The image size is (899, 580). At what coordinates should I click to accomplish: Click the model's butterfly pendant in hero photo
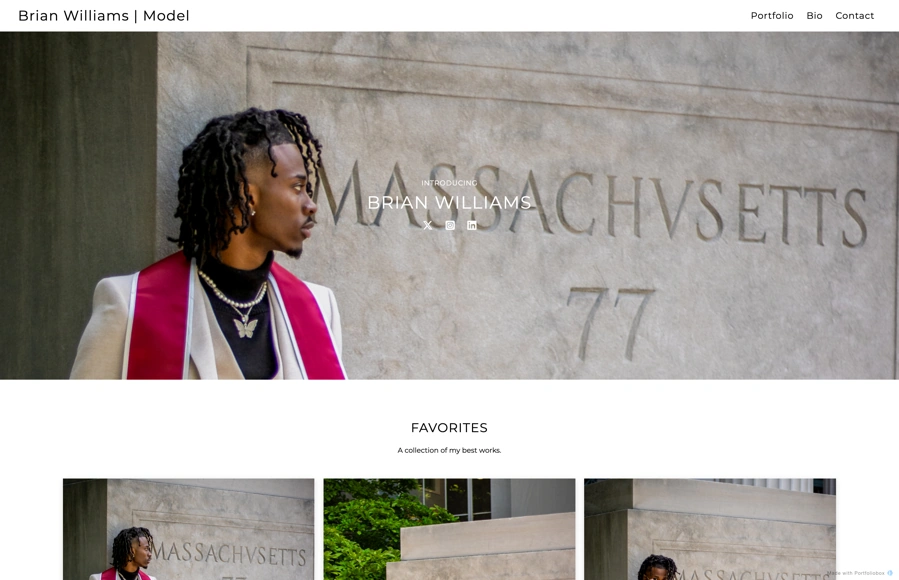tap(245, 327)
